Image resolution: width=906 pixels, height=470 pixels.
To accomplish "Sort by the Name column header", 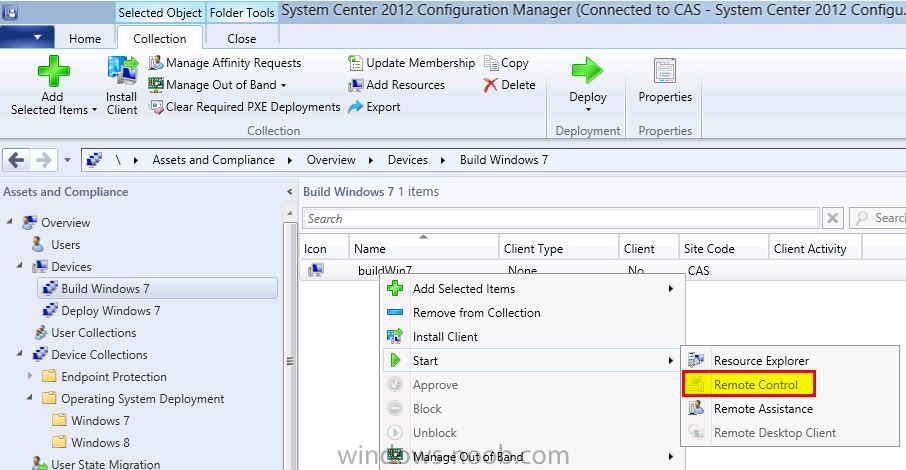I will 424,248.
